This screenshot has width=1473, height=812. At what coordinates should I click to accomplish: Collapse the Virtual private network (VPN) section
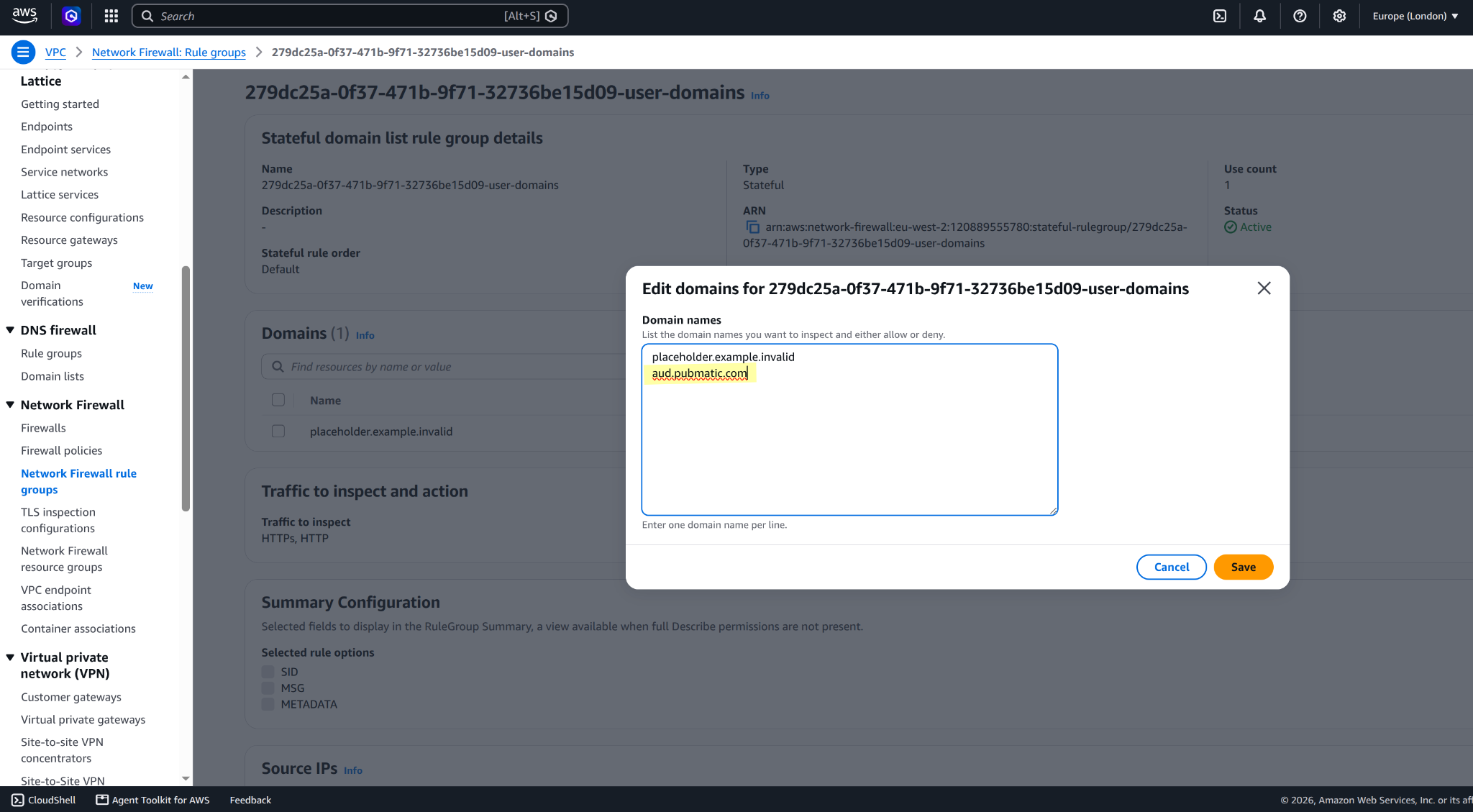click(10, 657)
